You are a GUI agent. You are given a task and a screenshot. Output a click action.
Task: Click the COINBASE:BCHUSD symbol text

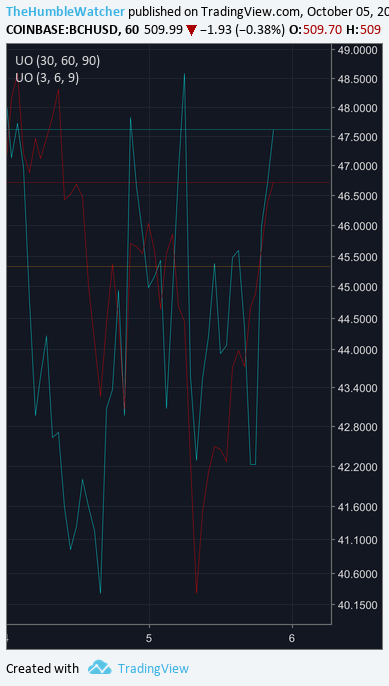coord(62,30)
